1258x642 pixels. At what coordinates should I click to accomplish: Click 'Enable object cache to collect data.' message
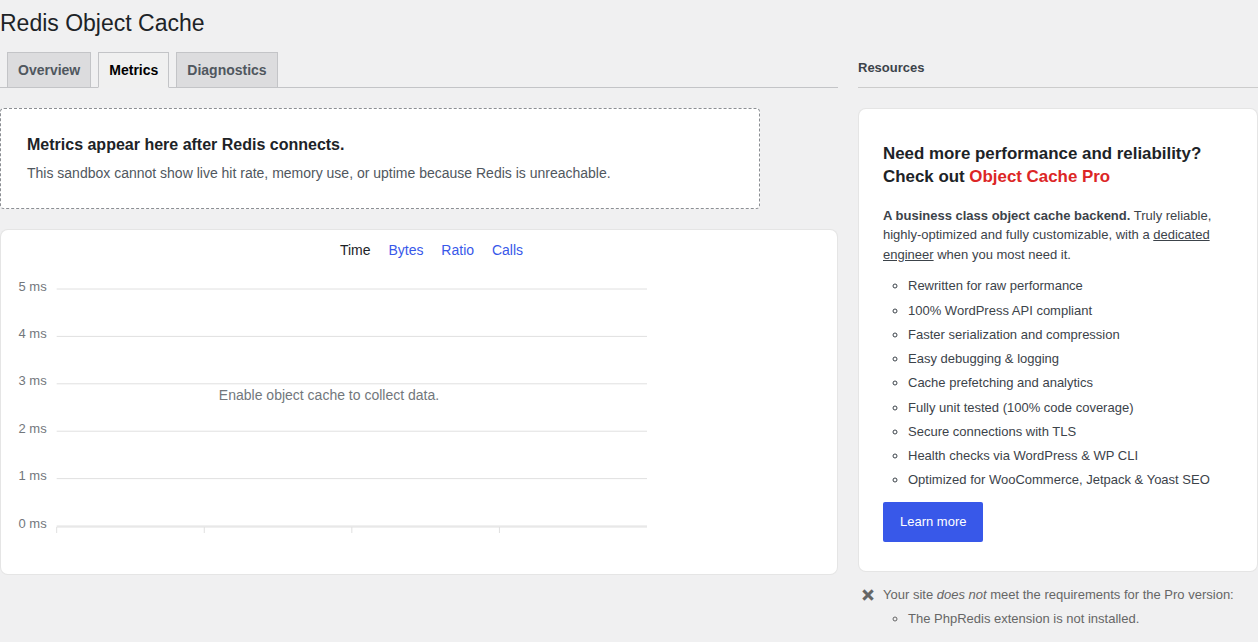[329, 395]
